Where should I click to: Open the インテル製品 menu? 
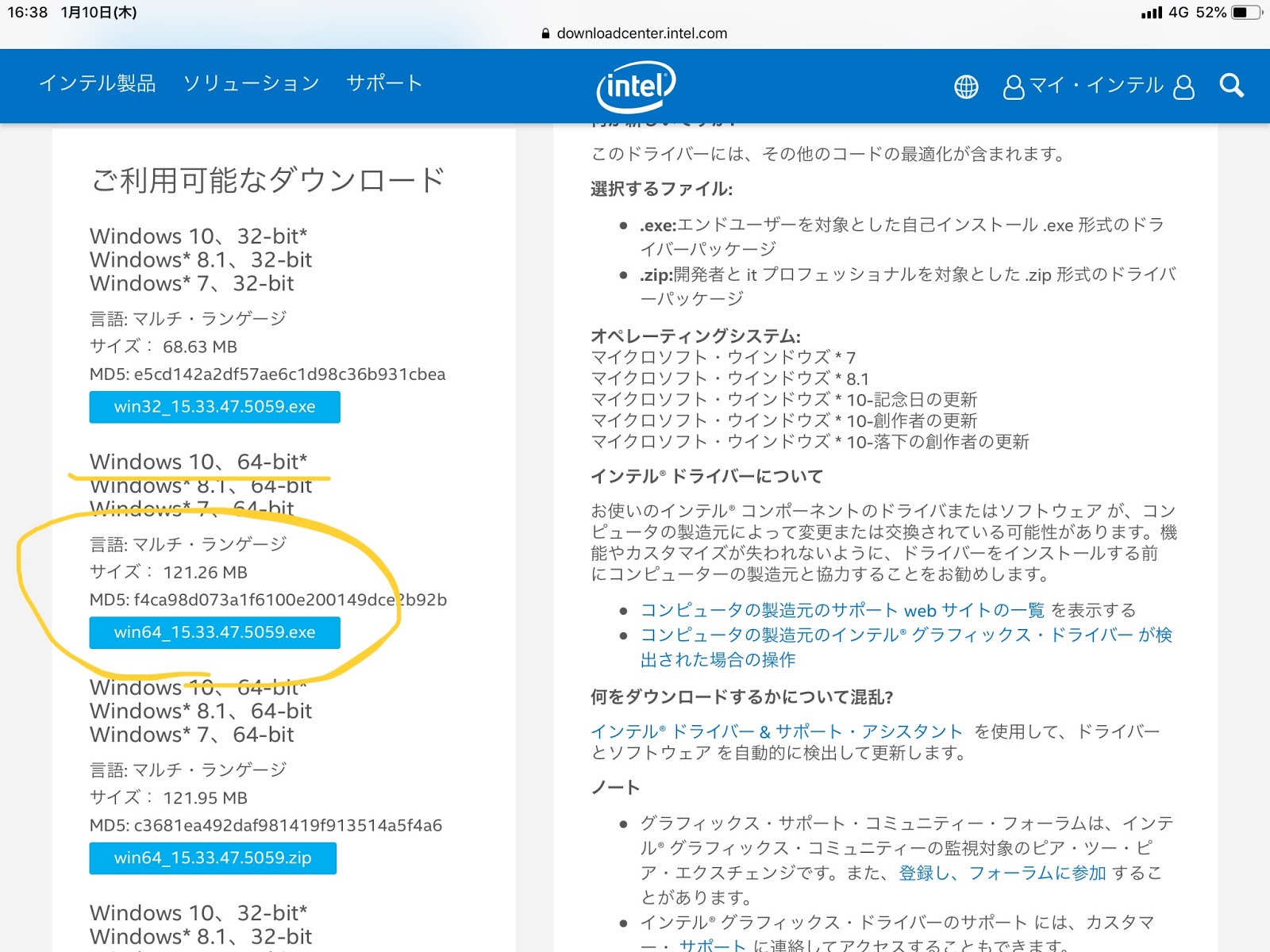(x=98, y=83)
